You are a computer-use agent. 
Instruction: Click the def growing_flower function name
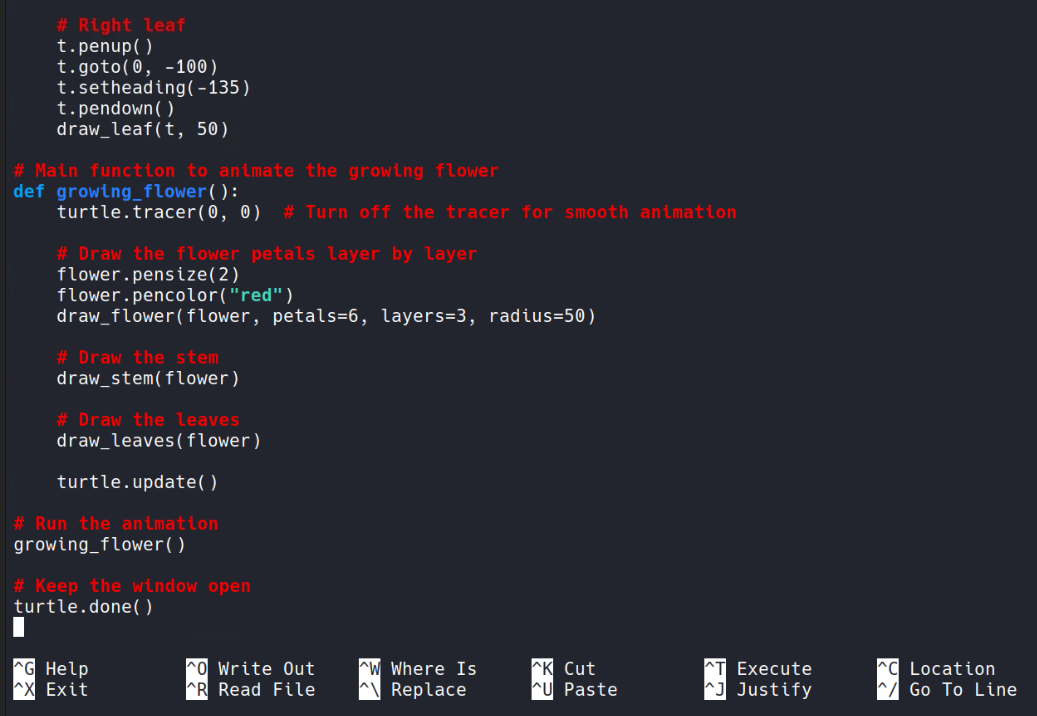point(132,192)
